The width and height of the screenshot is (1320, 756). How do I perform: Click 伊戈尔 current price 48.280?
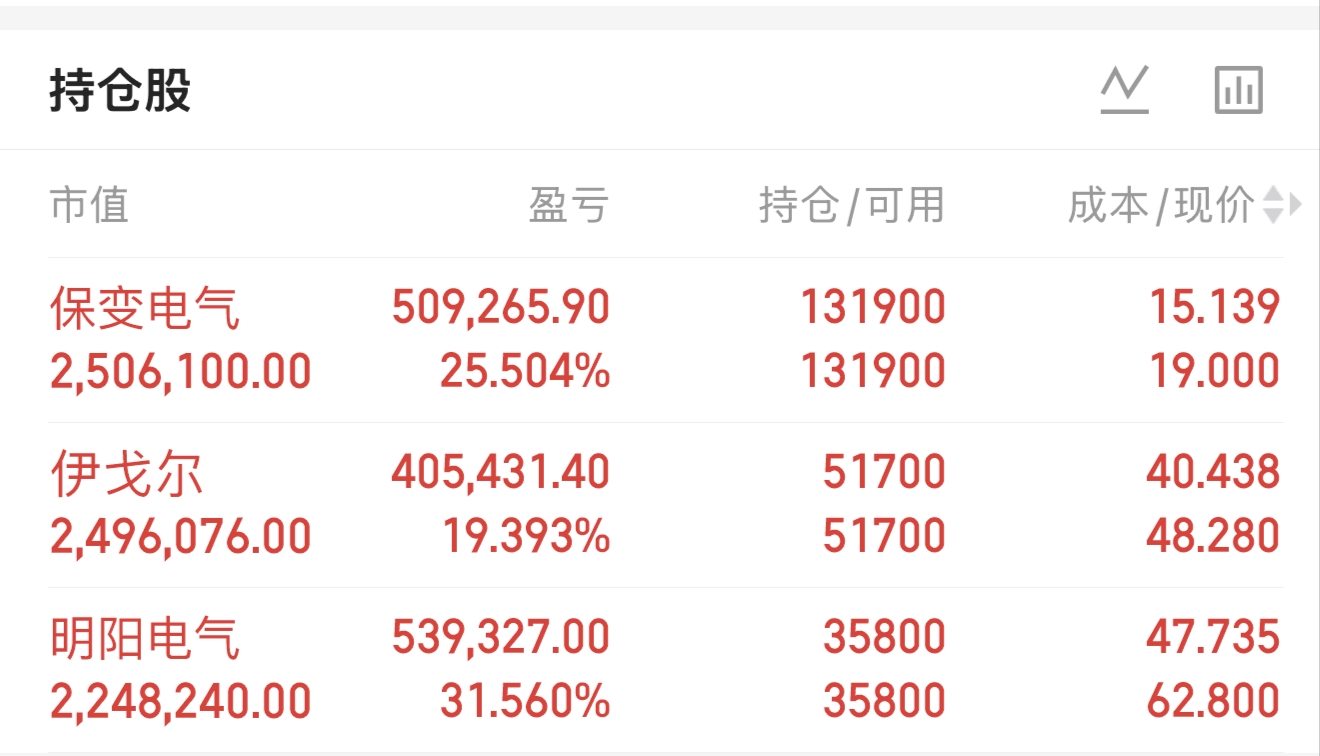point(1213,537)
